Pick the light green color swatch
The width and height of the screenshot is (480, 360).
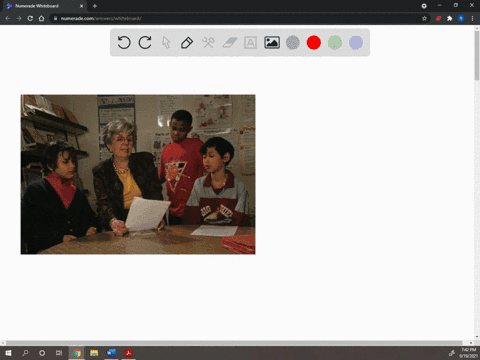335,43
